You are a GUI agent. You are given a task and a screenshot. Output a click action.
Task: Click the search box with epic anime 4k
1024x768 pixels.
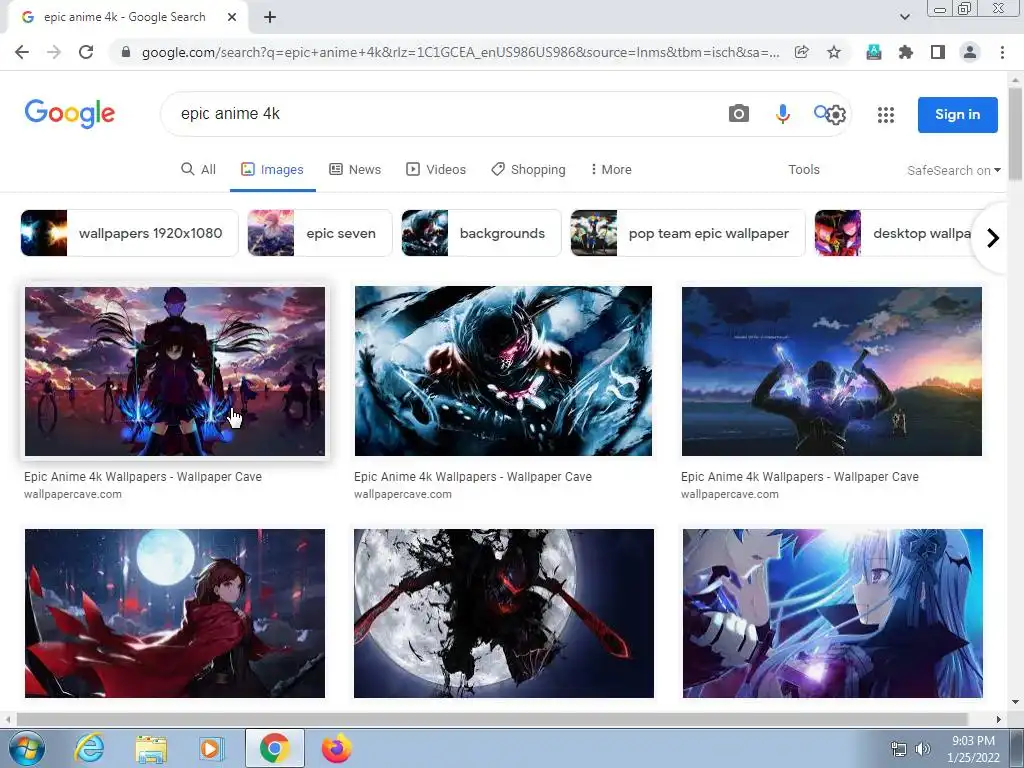(x=444, y=114)
